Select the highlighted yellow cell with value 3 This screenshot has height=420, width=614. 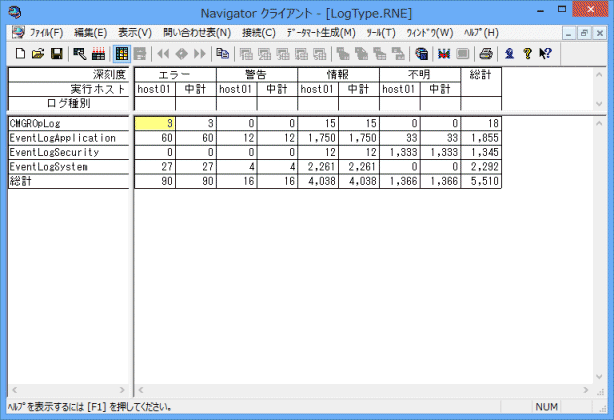point(154,122)
